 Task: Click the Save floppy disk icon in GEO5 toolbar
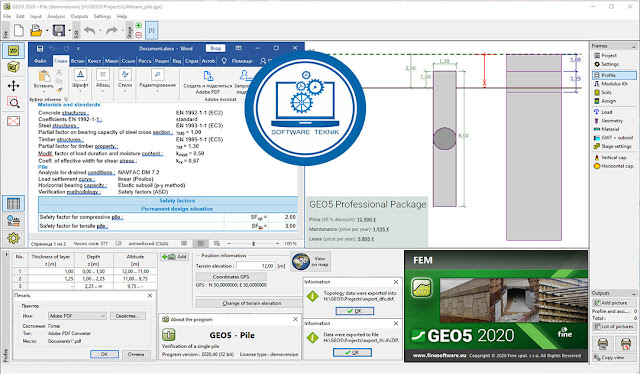pos(59,31)
